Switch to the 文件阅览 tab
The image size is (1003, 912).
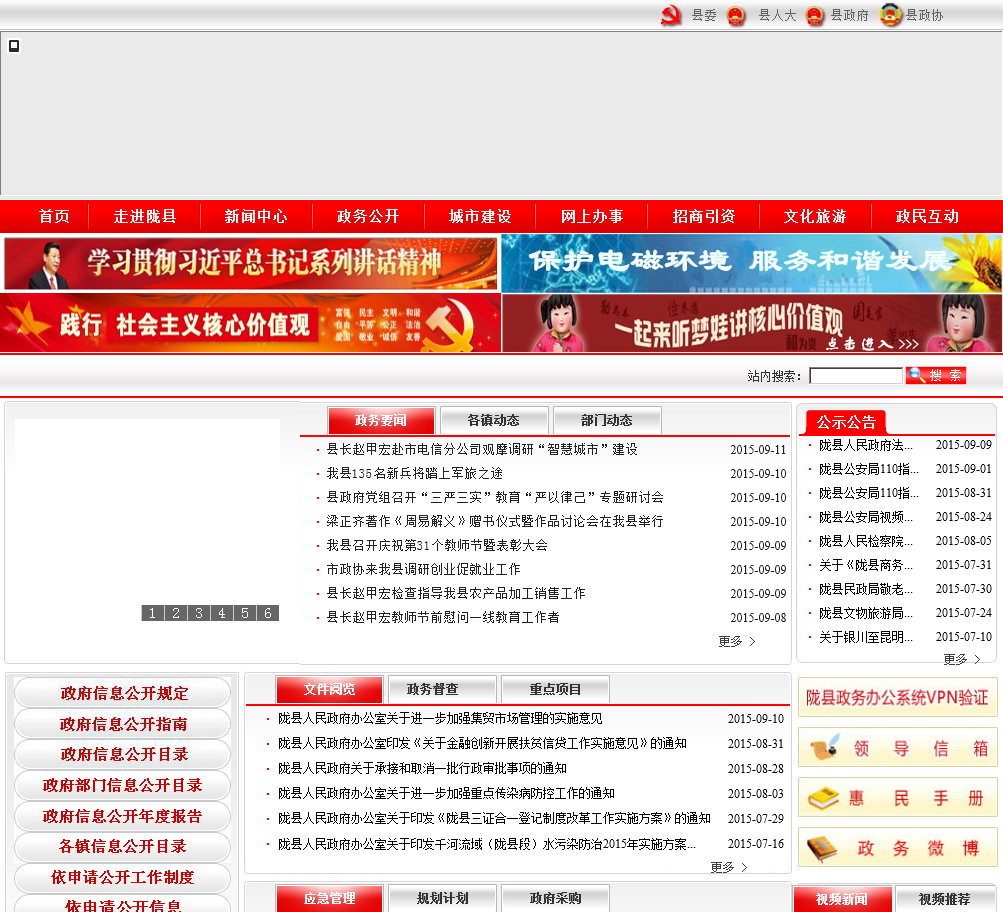(x=329, y=689)
